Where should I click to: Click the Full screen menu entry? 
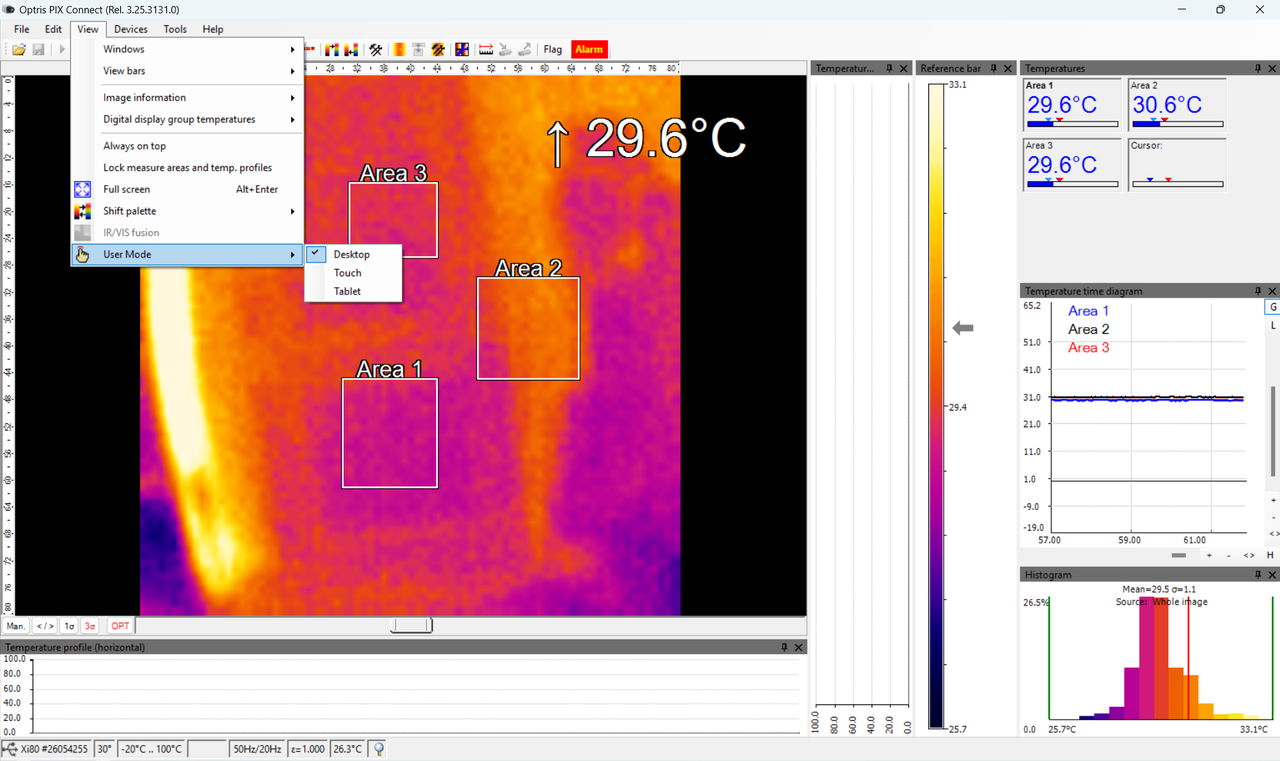(x=187, y=189)
